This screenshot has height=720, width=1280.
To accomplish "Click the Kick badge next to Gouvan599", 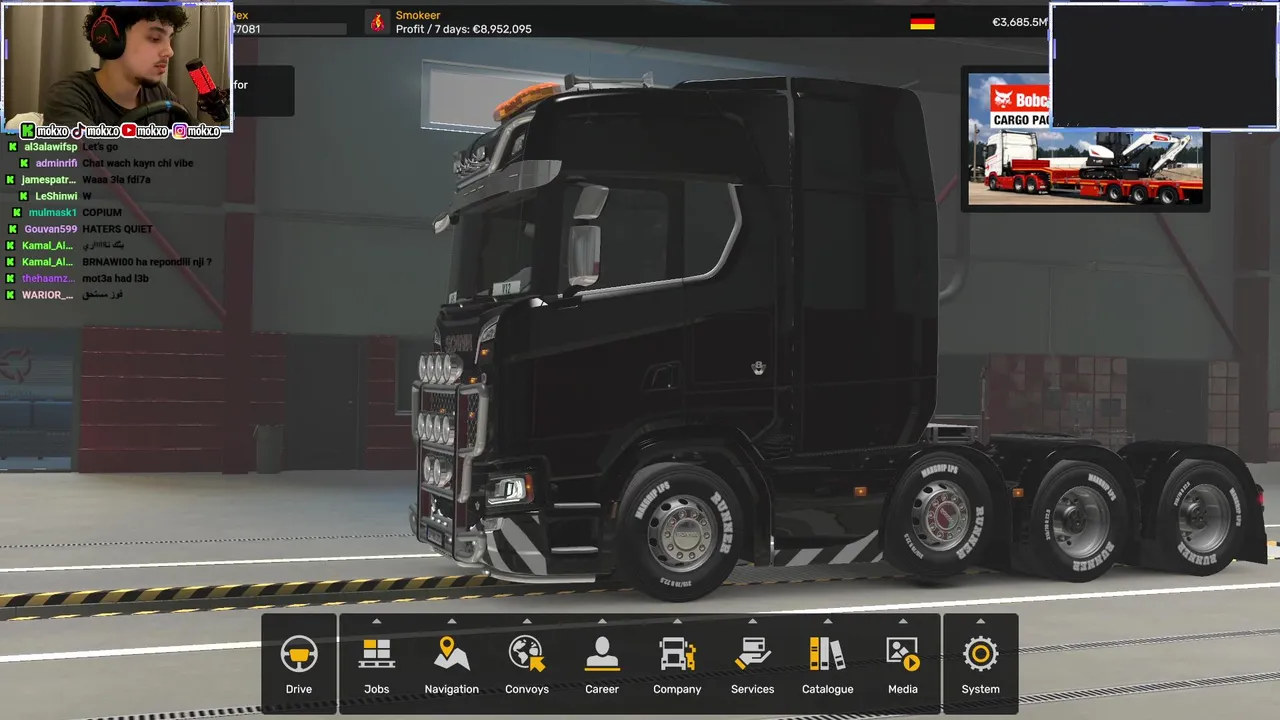I will pyautogui.click(x=13, y=229).
